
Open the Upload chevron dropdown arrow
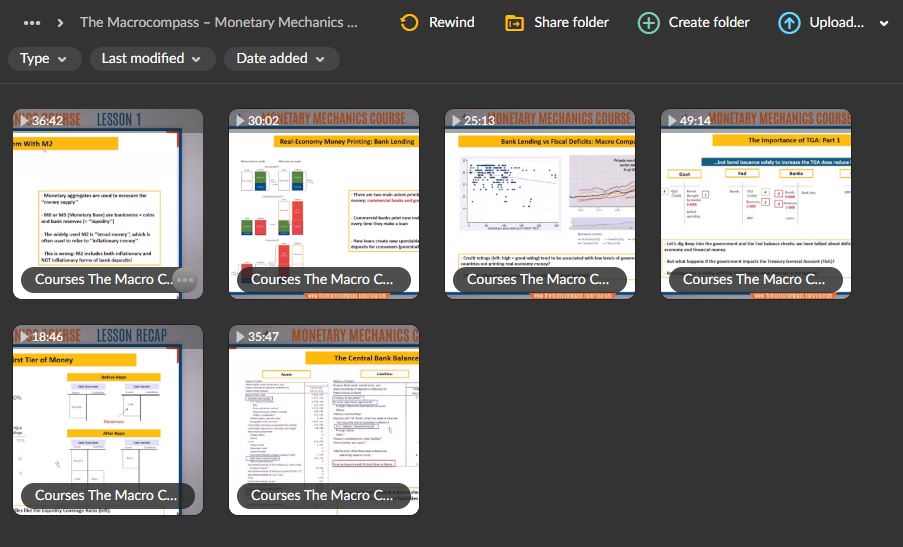click(x=883, y=24)
